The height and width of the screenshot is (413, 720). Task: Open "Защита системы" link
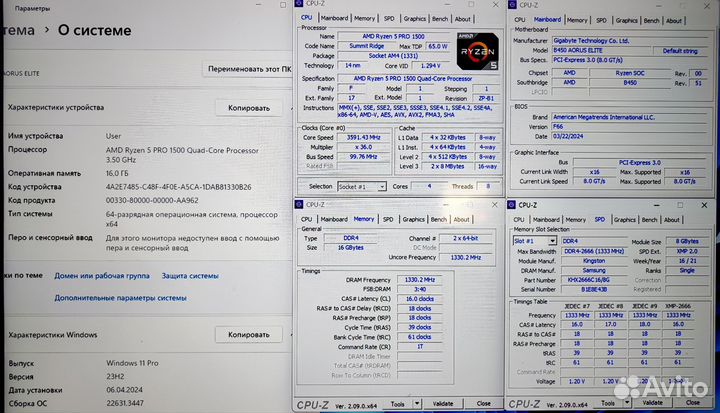click(190, 276)
